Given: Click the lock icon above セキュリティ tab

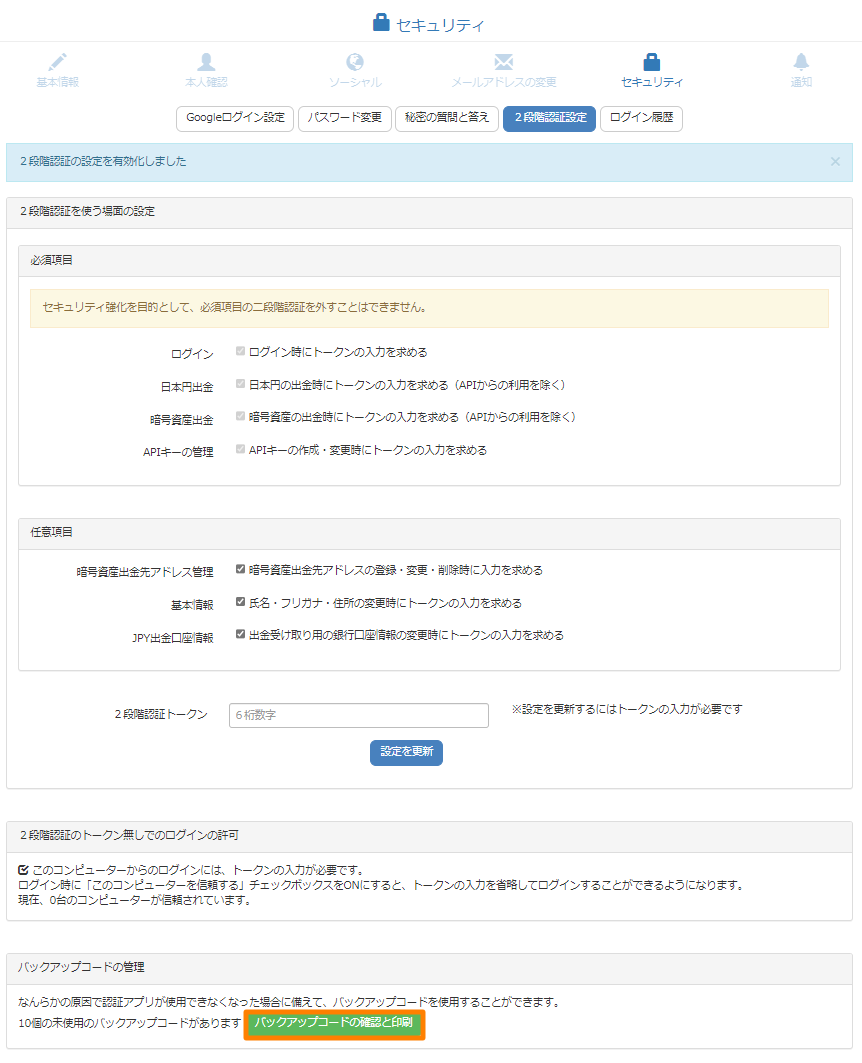Looking at the screenshot, I should (x=652, y=62).
